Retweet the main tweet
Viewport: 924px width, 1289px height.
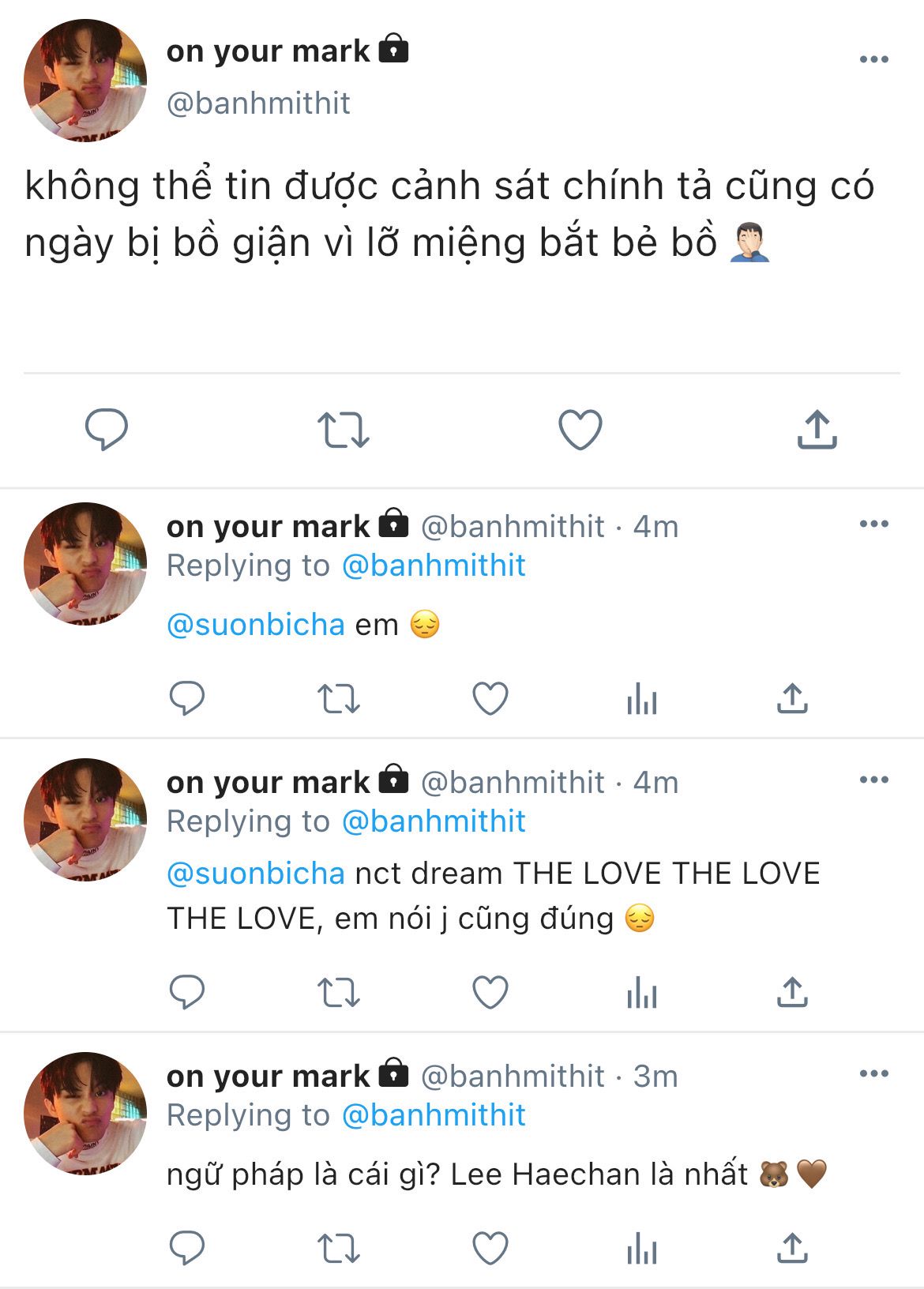click(x=343, y=430)
